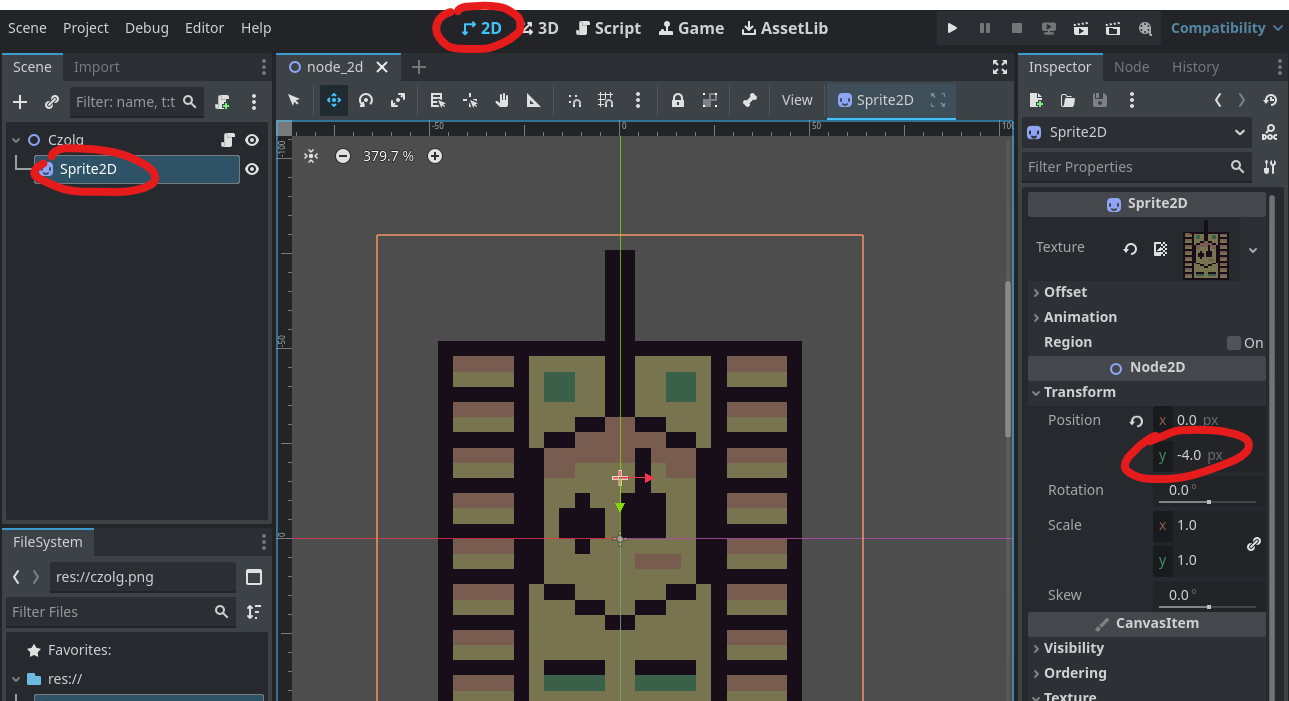
Task: Click the add new node plus icon
Action: (x=20, y=102)
